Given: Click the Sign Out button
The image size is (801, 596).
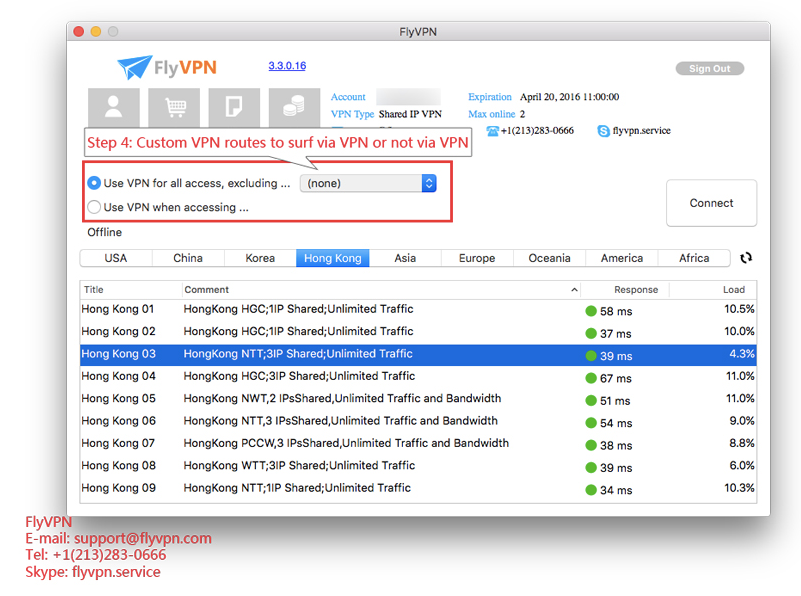Looking at the screenshot, I should tap(710, 68).
